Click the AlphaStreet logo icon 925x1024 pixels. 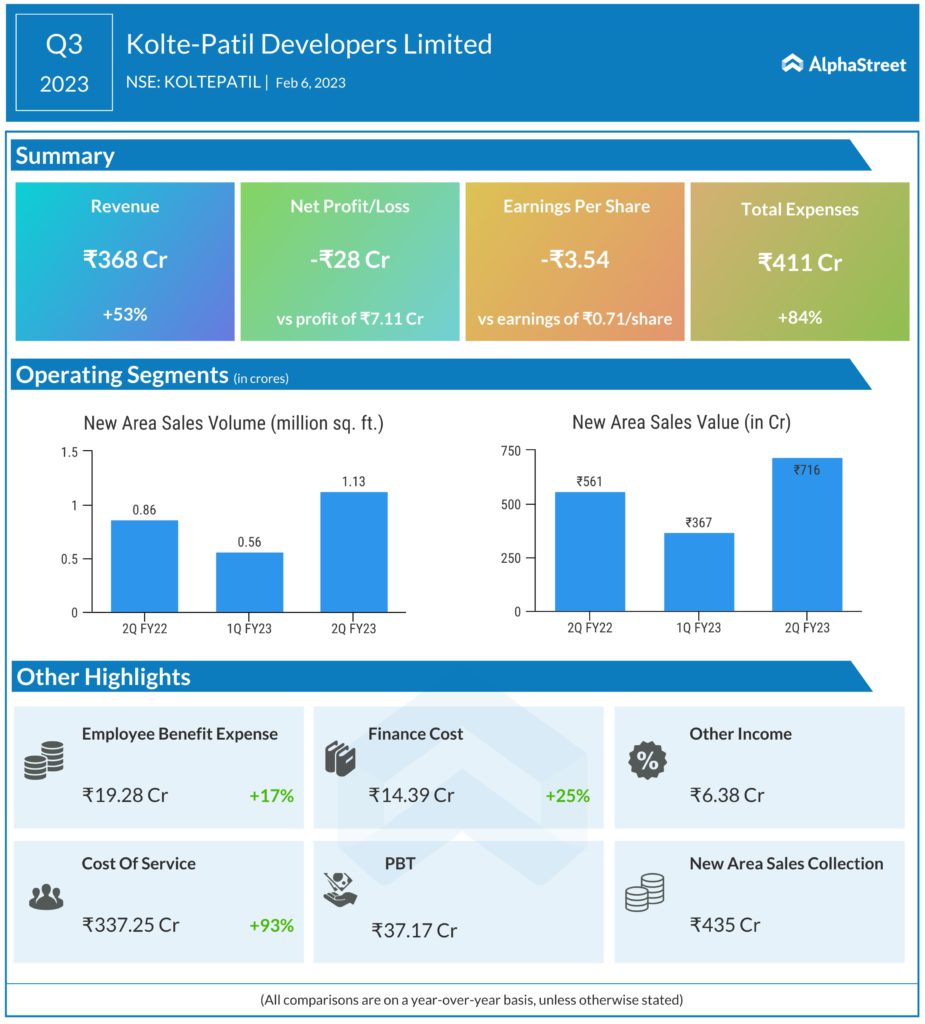click(x=792, y=64)
